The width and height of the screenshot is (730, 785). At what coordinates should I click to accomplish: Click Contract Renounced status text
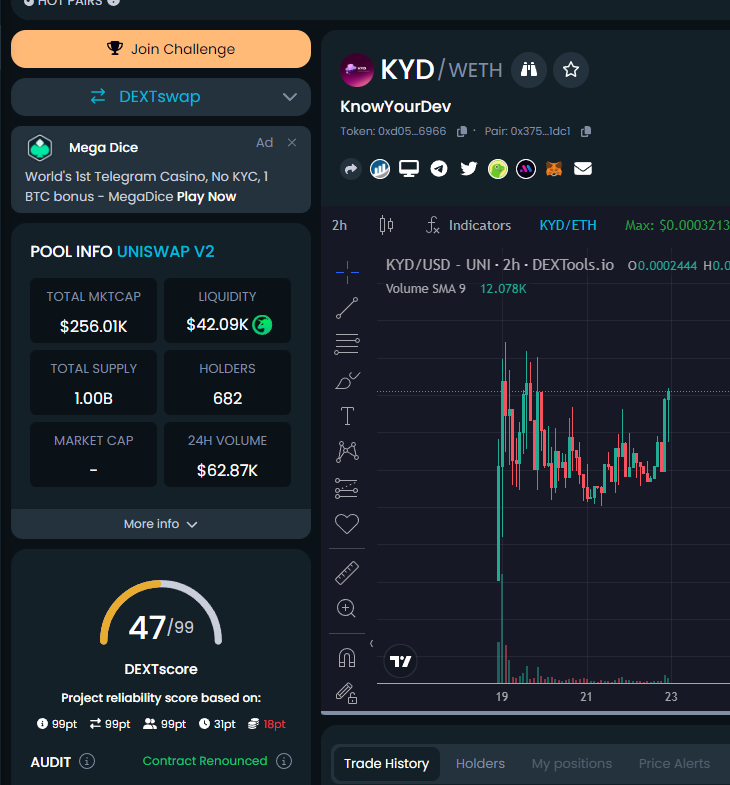(x=205, y=761)
